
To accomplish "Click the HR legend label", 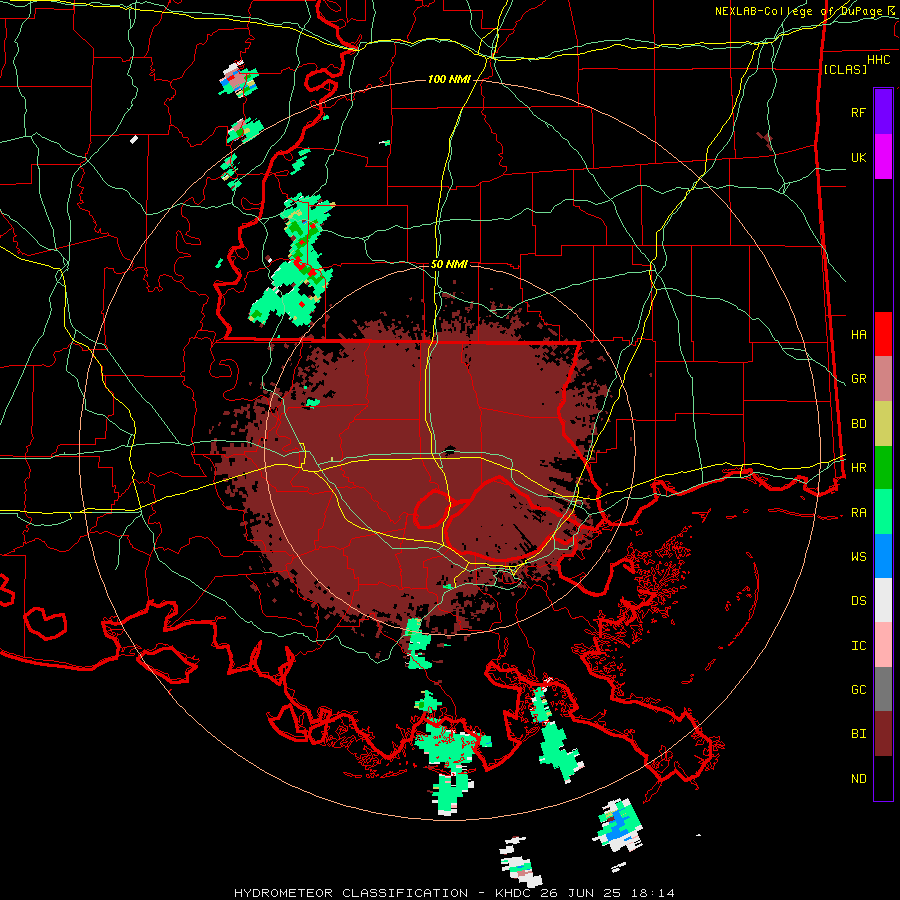I will tap(858, 468).
